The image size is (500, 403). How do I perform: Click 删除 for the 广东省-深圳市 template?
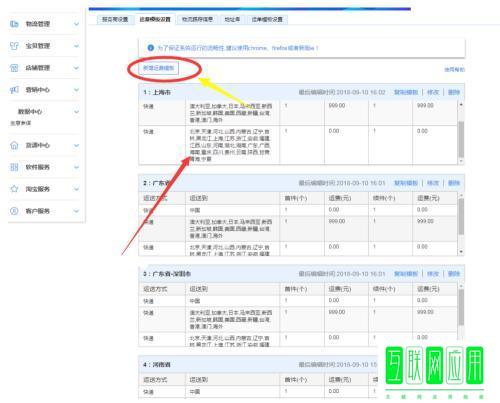click(454, 274)
